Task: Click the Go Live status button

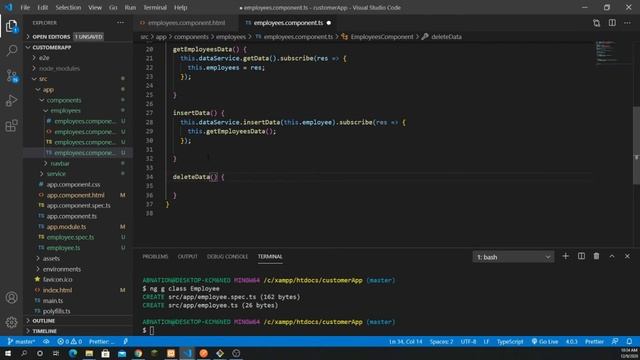Action: click(545, 342)
